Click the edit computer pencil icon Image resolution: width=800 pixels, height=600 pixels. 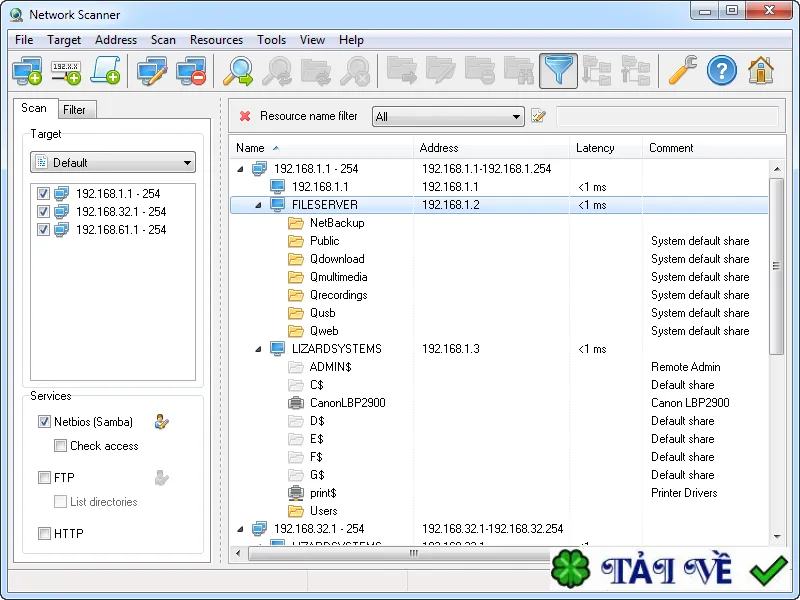tap(152, 71)
